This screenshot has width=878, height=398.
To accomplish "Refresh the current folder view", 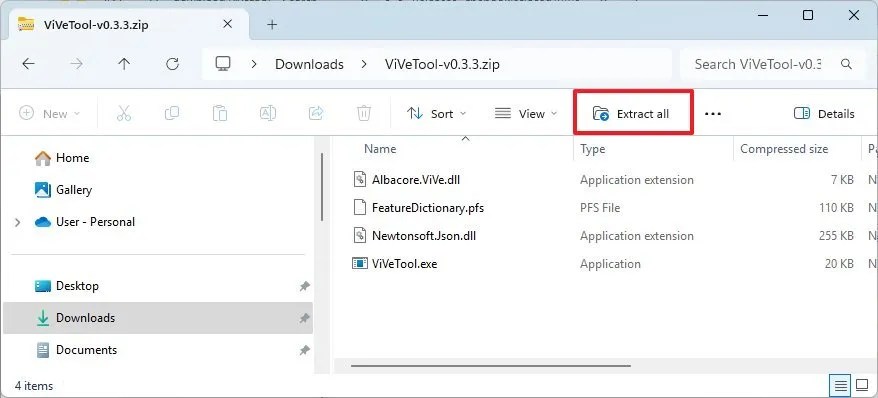I will click(x=172, y=64).
